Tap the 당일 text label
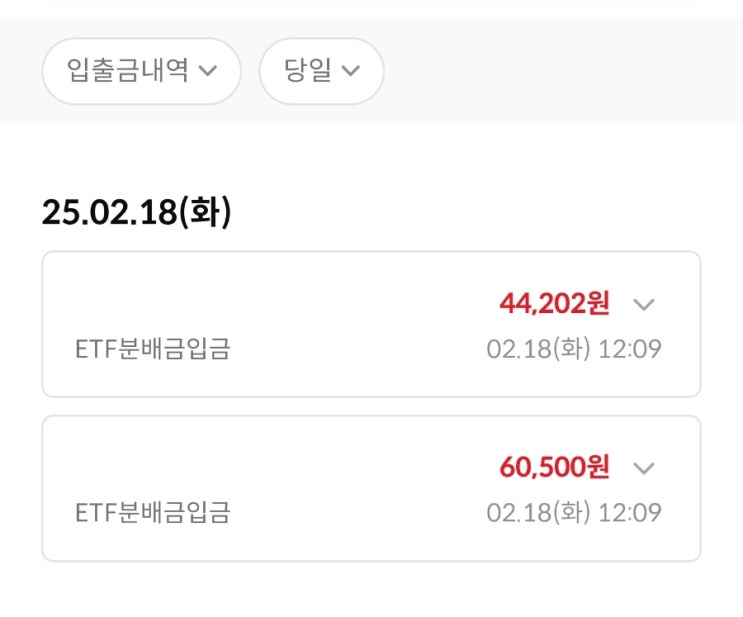Viewport: 743px width, 617px height. pyautogui.click(x=307, y=71)
